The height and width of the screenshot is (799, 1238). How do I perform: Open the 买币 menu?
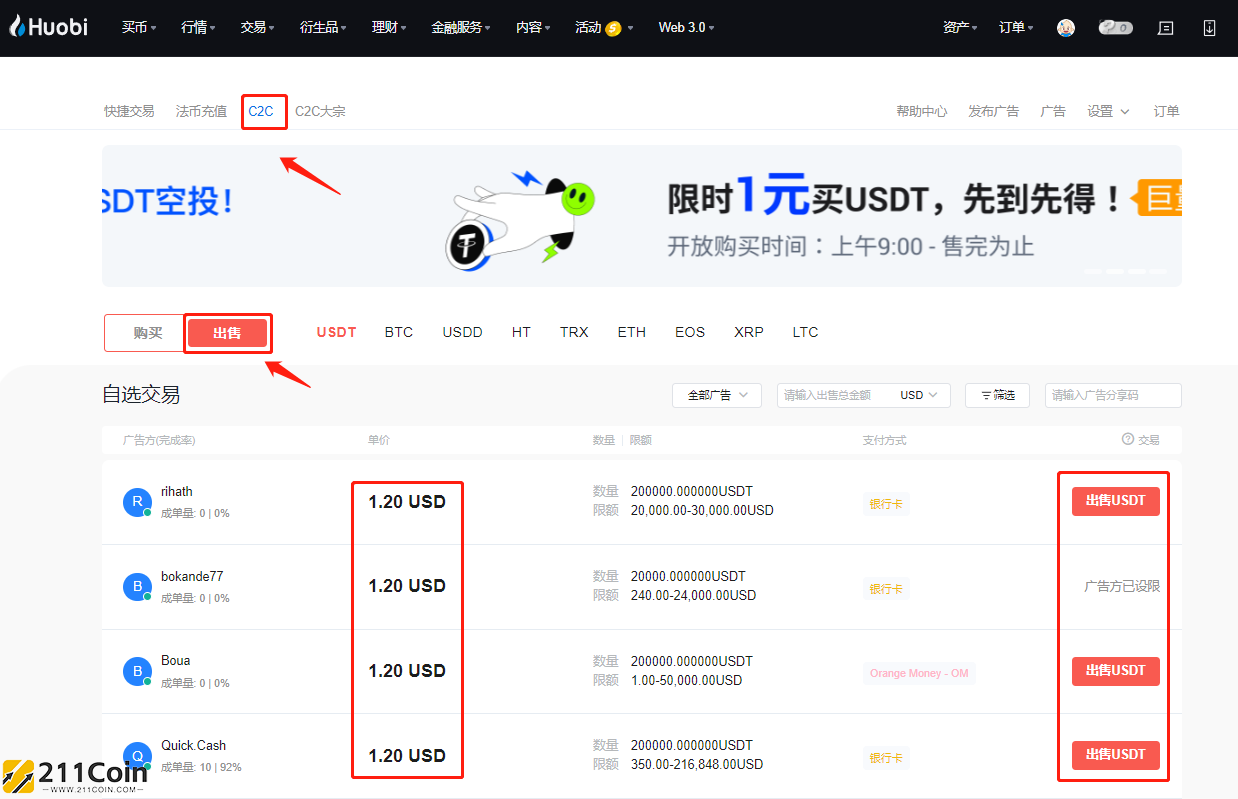coord(139,27)
